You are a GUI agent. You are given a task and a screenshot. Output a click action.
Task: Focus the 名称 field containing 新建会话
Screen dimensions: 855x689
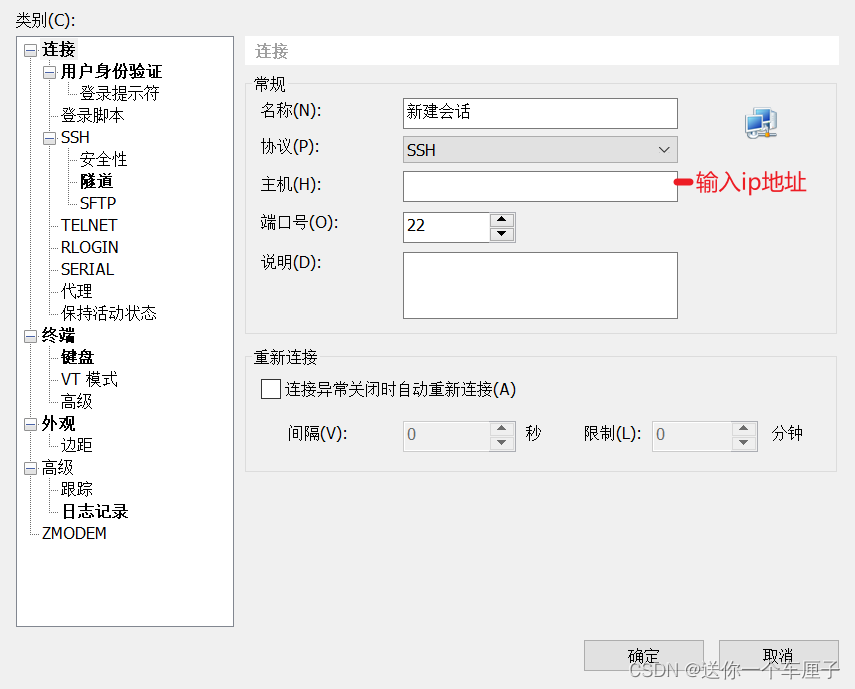pos(540,113)
